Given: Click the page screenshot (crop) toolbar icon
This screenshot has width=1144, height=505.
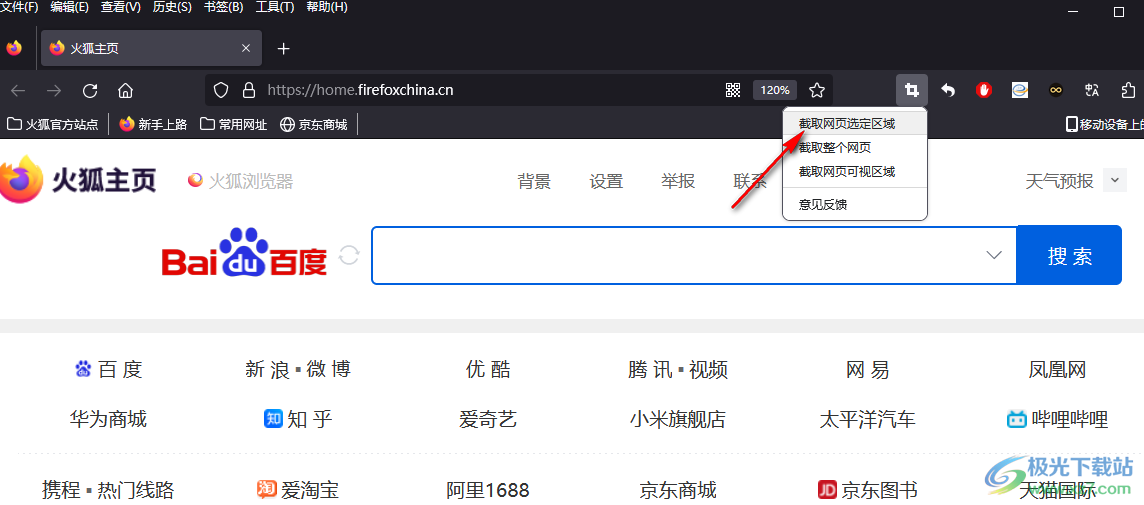Looking at the screenshot, I should point(911,90).
